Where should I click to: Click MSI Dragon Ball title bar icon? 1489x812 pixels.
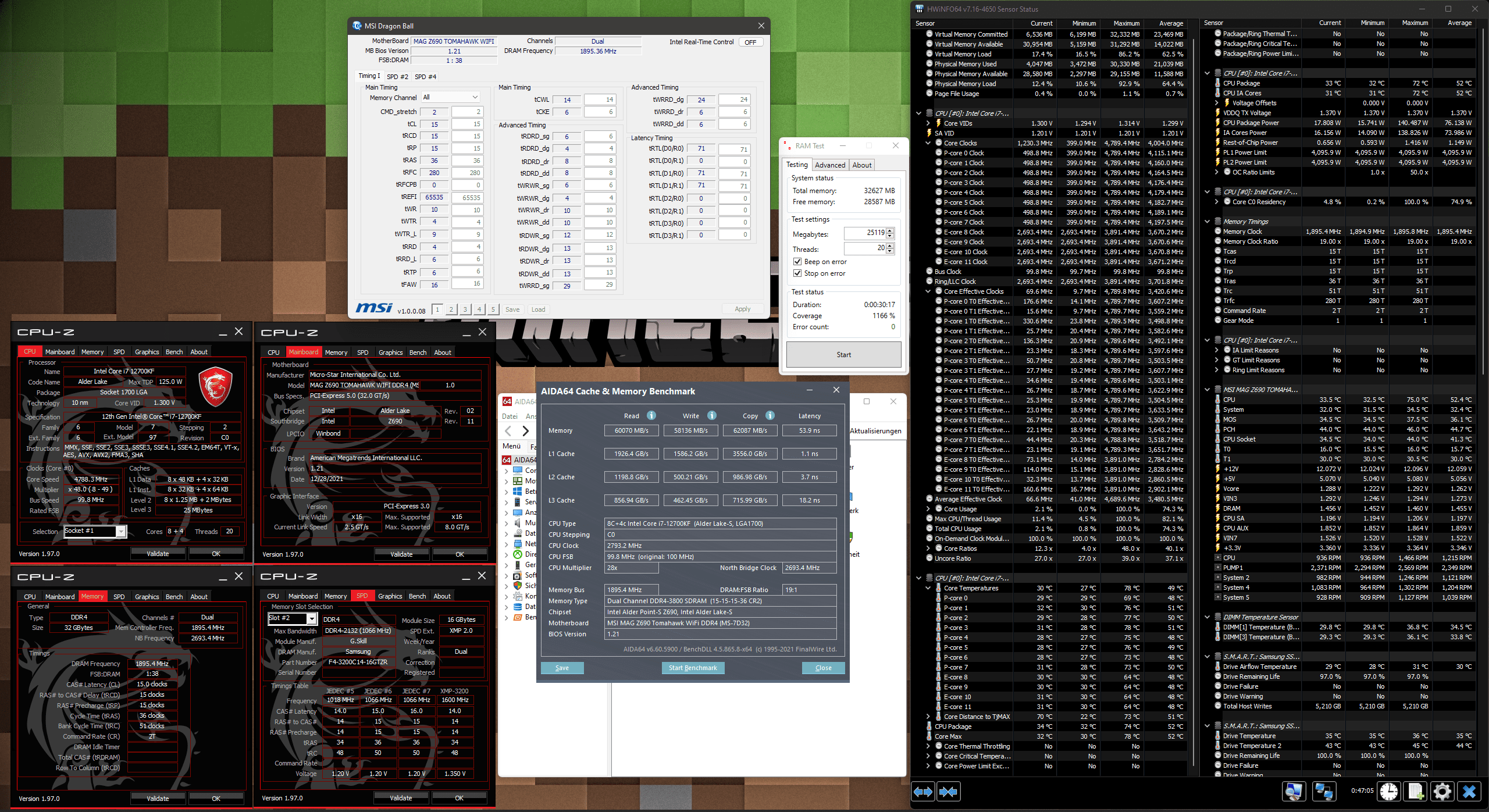click(357, 26)
